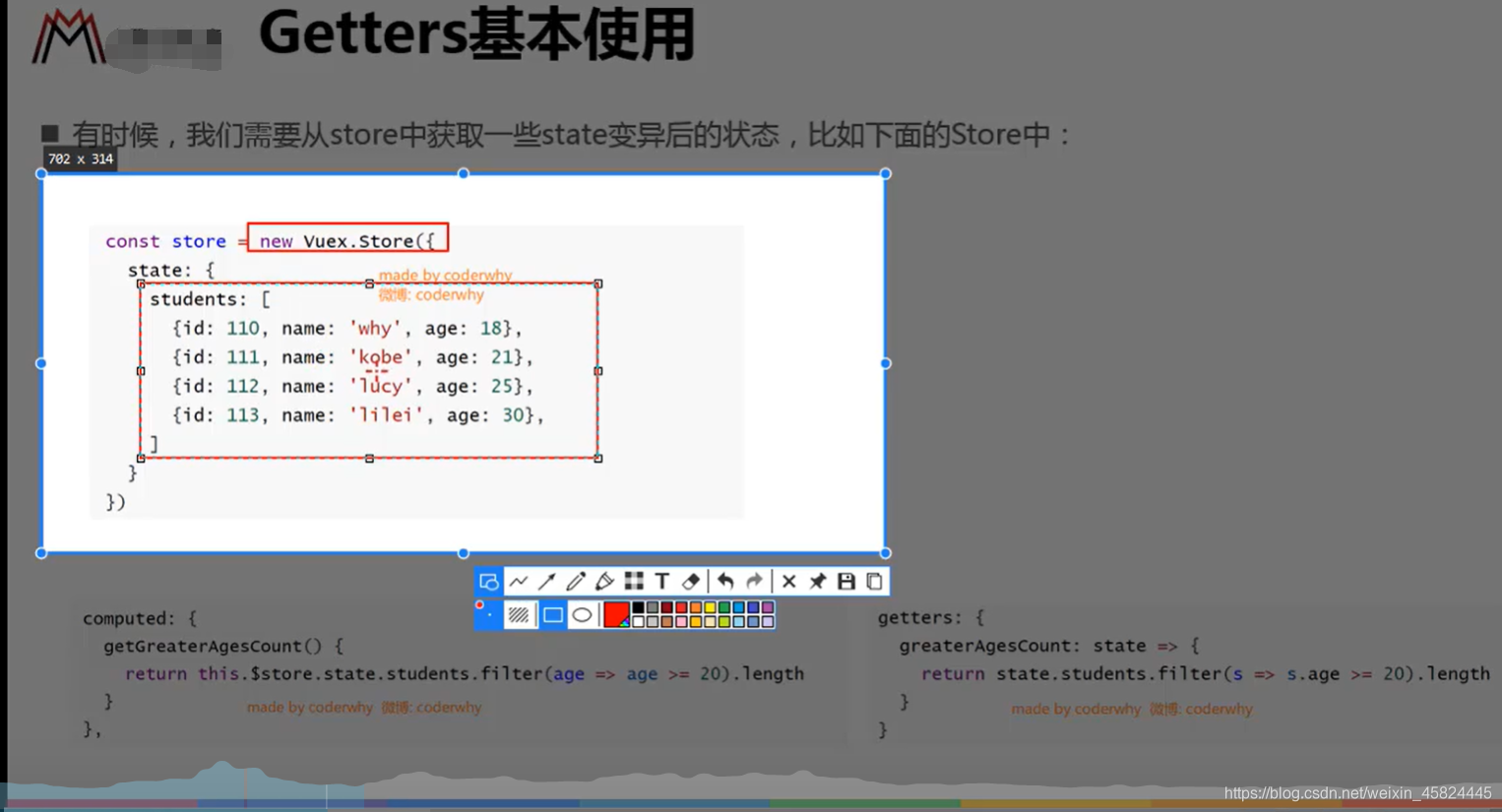Cancel the screenshot with X icon
Screen dimensions: 1502x812
coord(788,582)
